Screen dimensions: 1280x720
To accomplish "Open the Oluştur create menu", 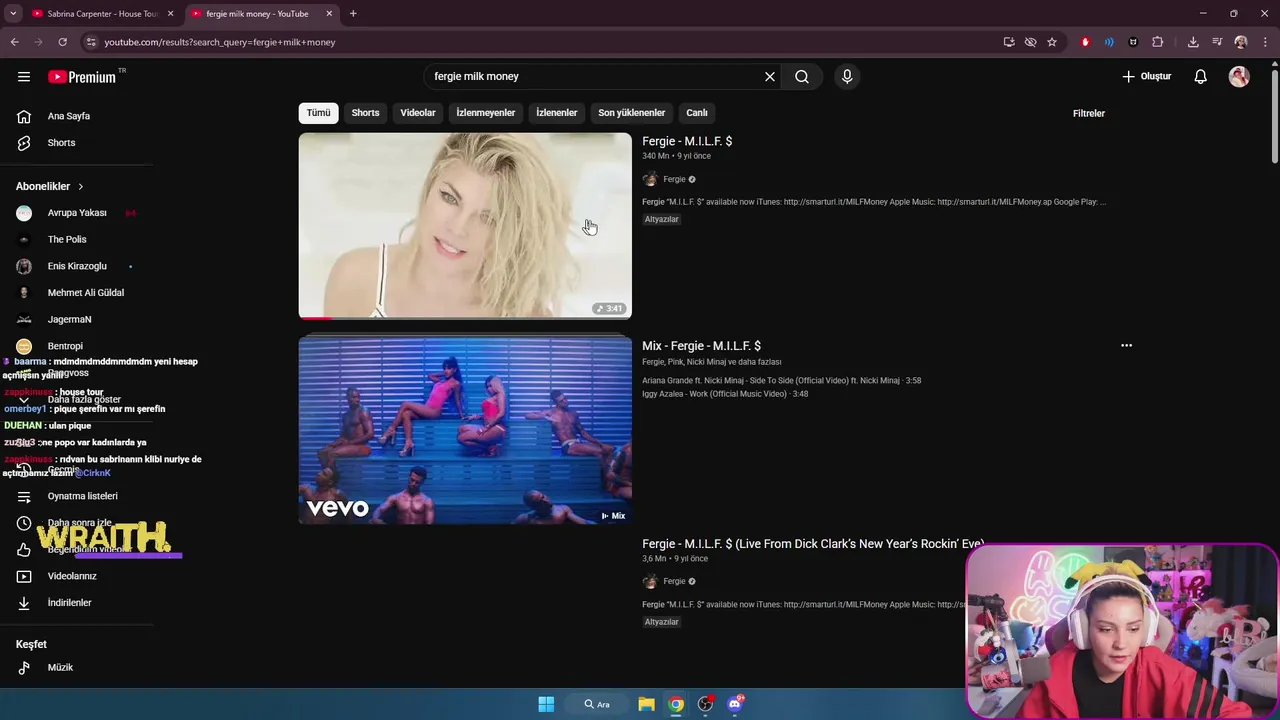I will point(1146,76).
